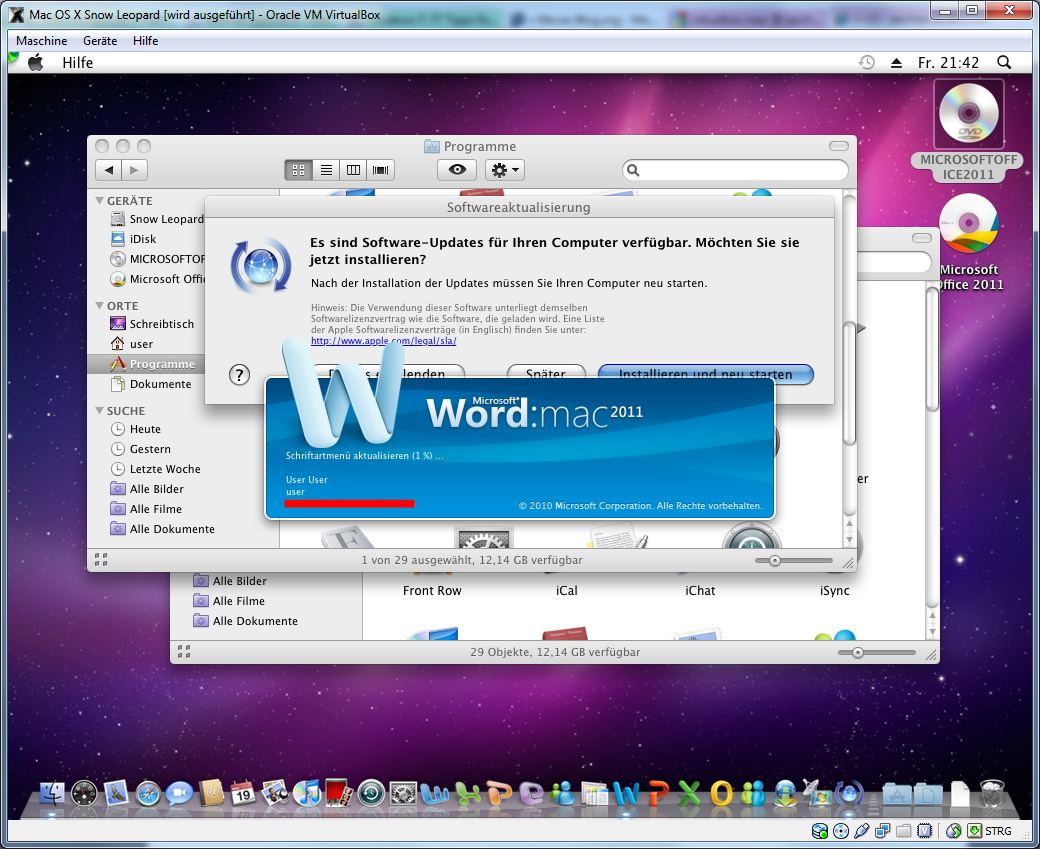This screenshot has width=1040, height=849.
Task: Open apple.com/legal/sla link
Action: pos(383,341)
